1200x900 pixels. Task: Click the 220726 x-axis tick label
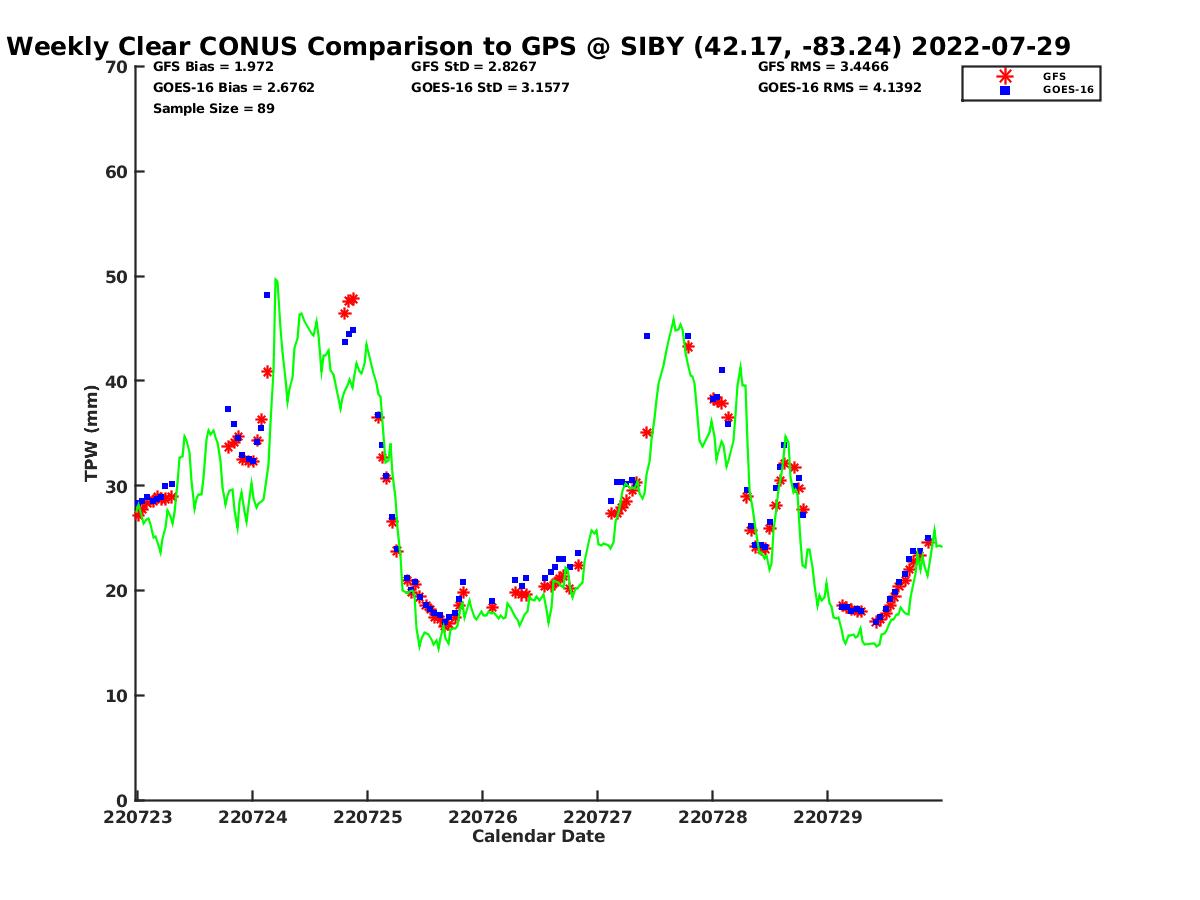tap(482, 817)
